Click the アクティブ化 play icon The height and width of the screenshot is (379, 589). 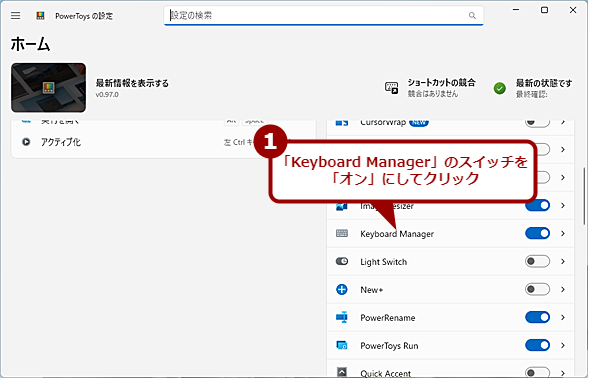coord(26,142)
